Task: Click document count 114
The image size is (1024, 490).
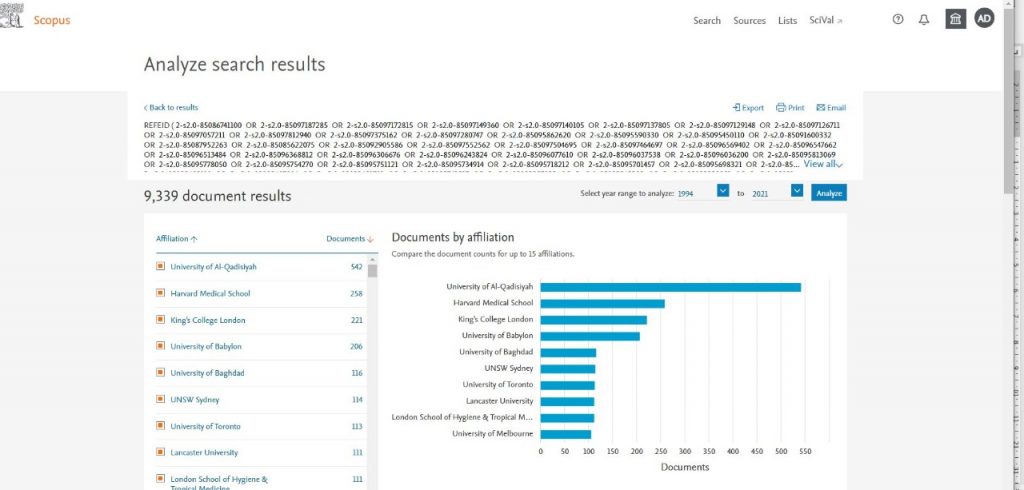Action: (x=357, y=399)
